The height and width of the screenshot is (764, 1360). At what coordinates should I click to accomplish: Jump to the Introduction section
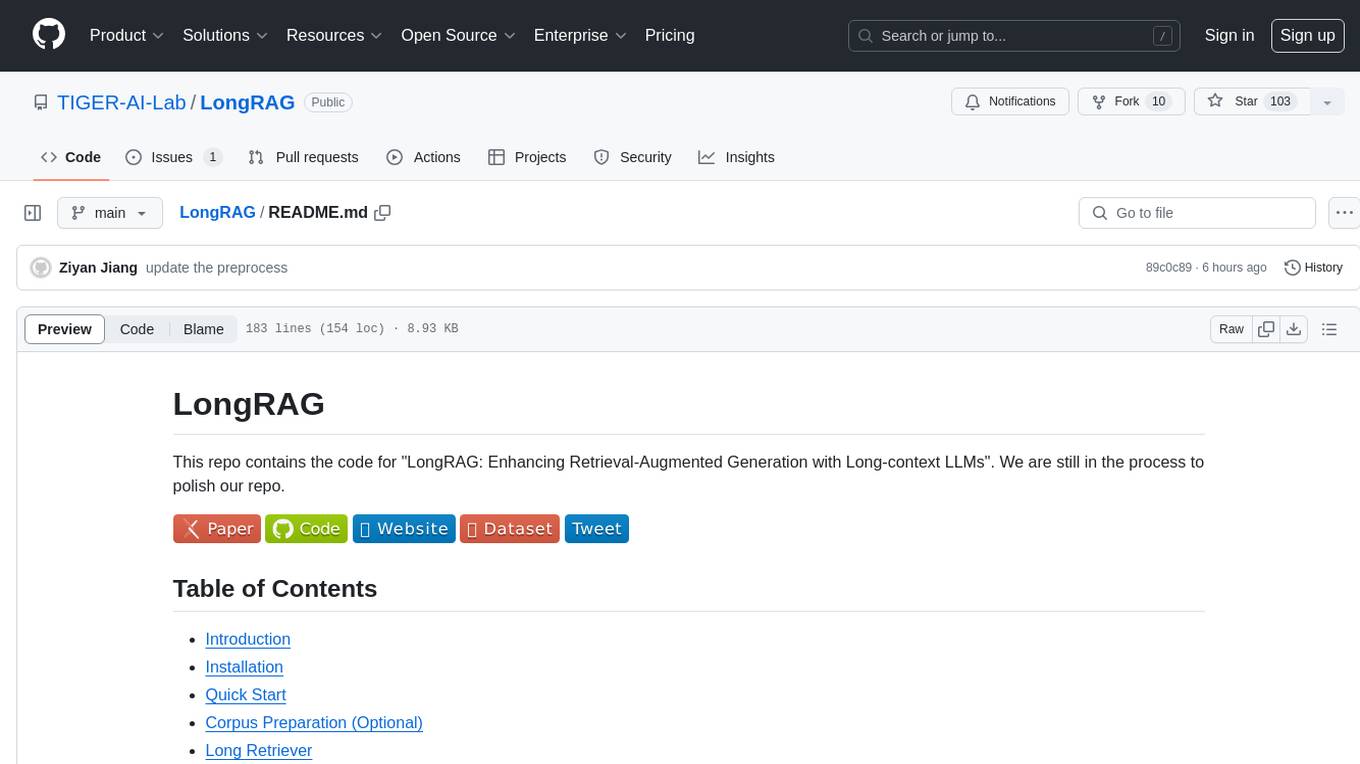248,639
